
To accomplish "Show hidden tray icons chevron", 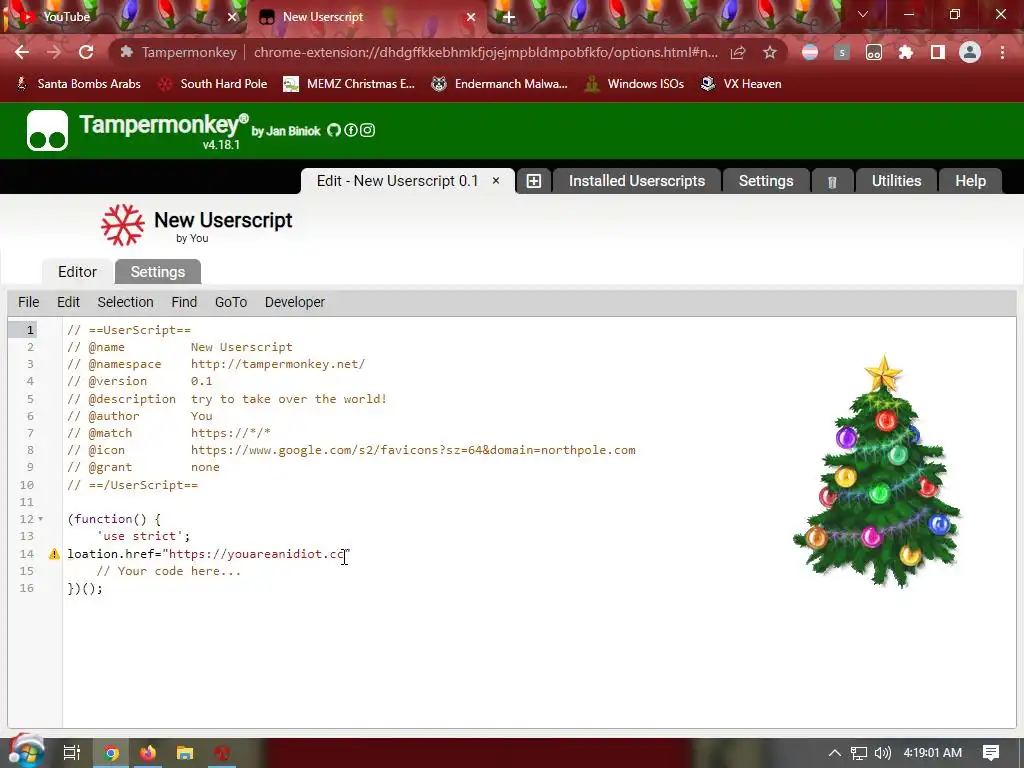I will (x=835, y=753).
